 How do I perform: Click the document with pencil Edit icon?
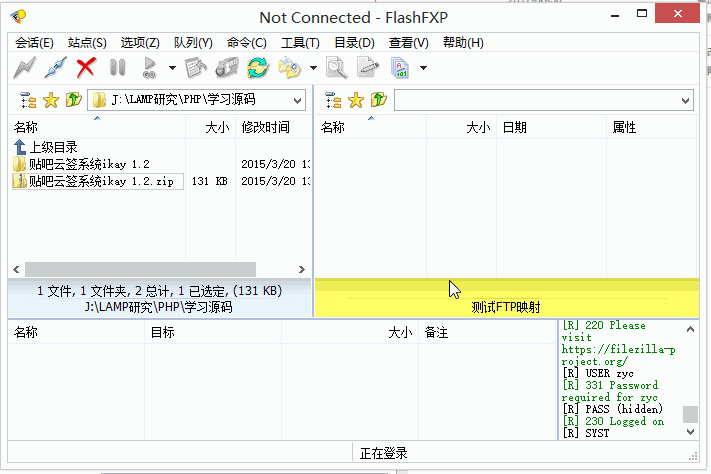point(368,68)
